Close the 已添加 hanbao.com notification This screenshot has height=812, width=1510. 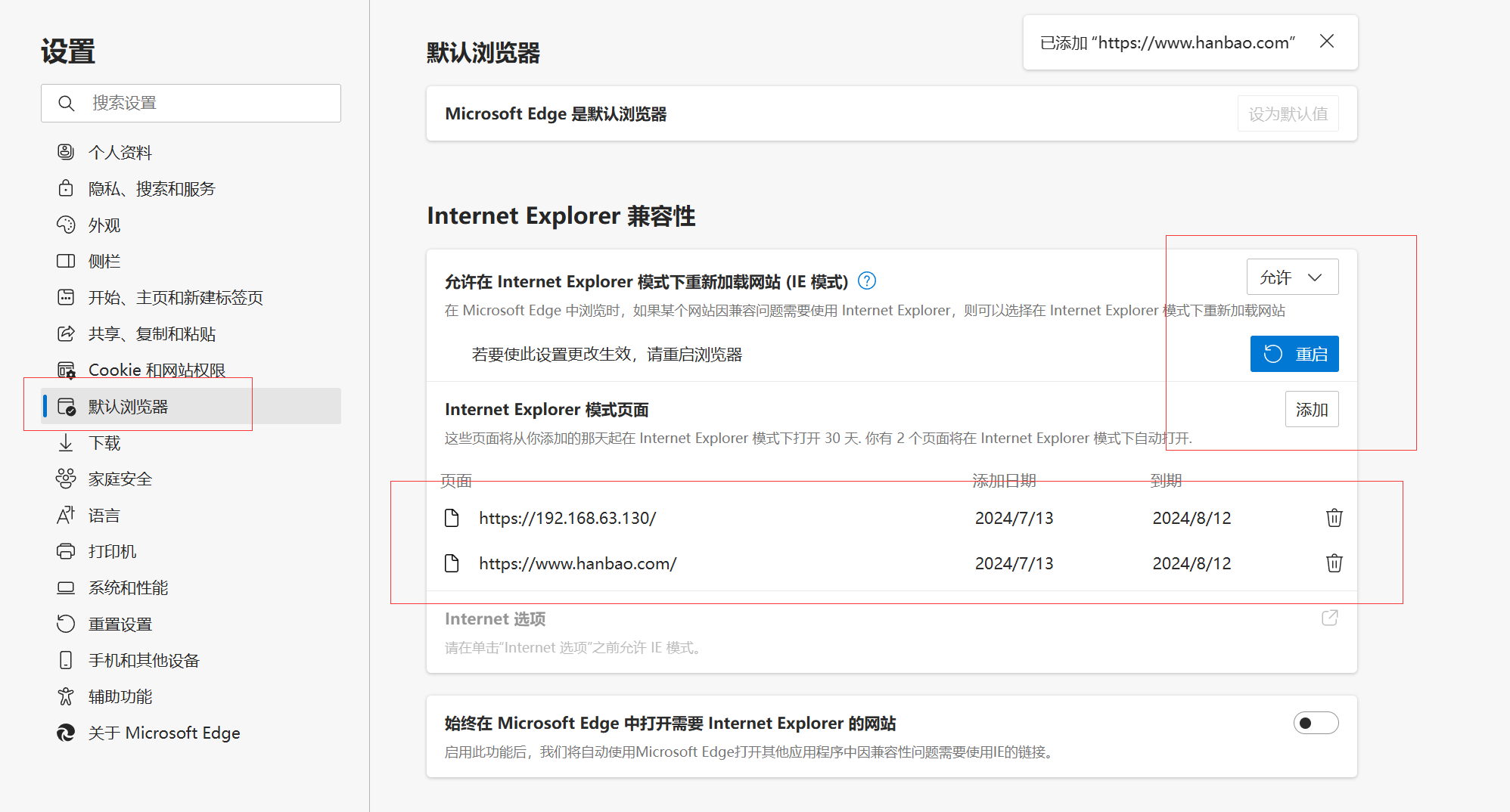tap(1327, 42)
